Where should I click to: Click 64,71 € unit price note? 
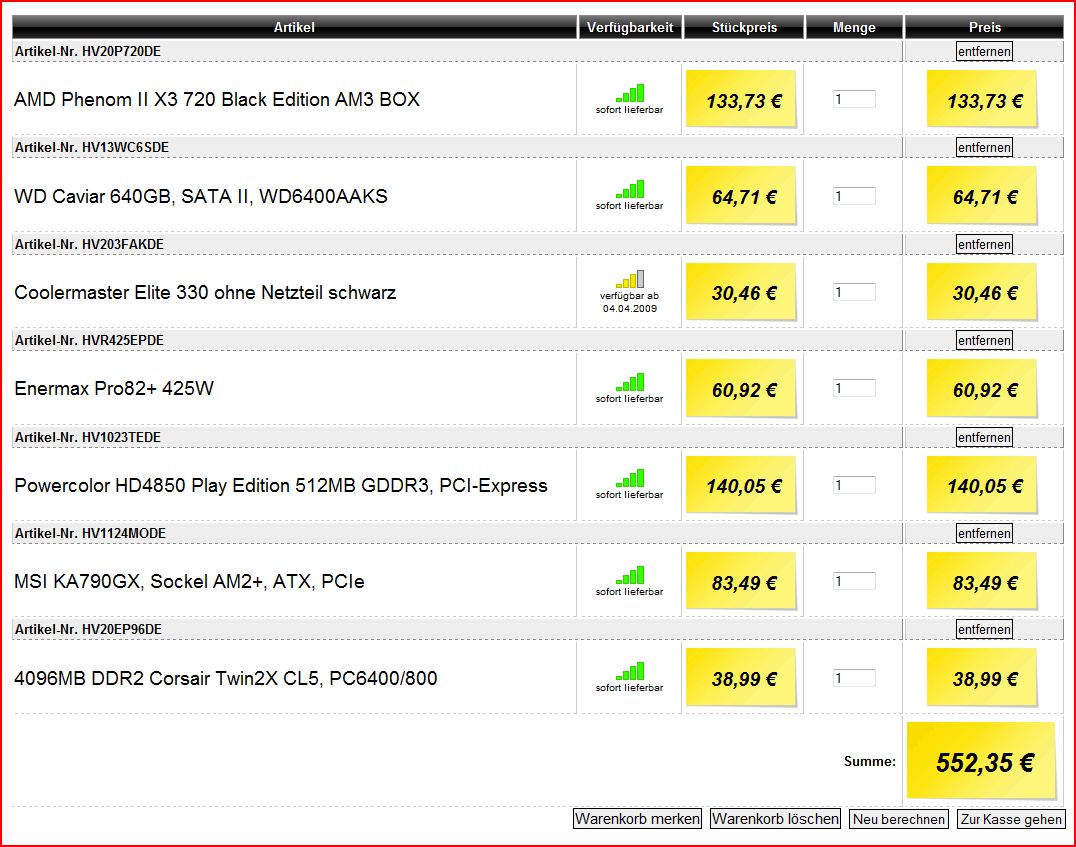(741, 196)
